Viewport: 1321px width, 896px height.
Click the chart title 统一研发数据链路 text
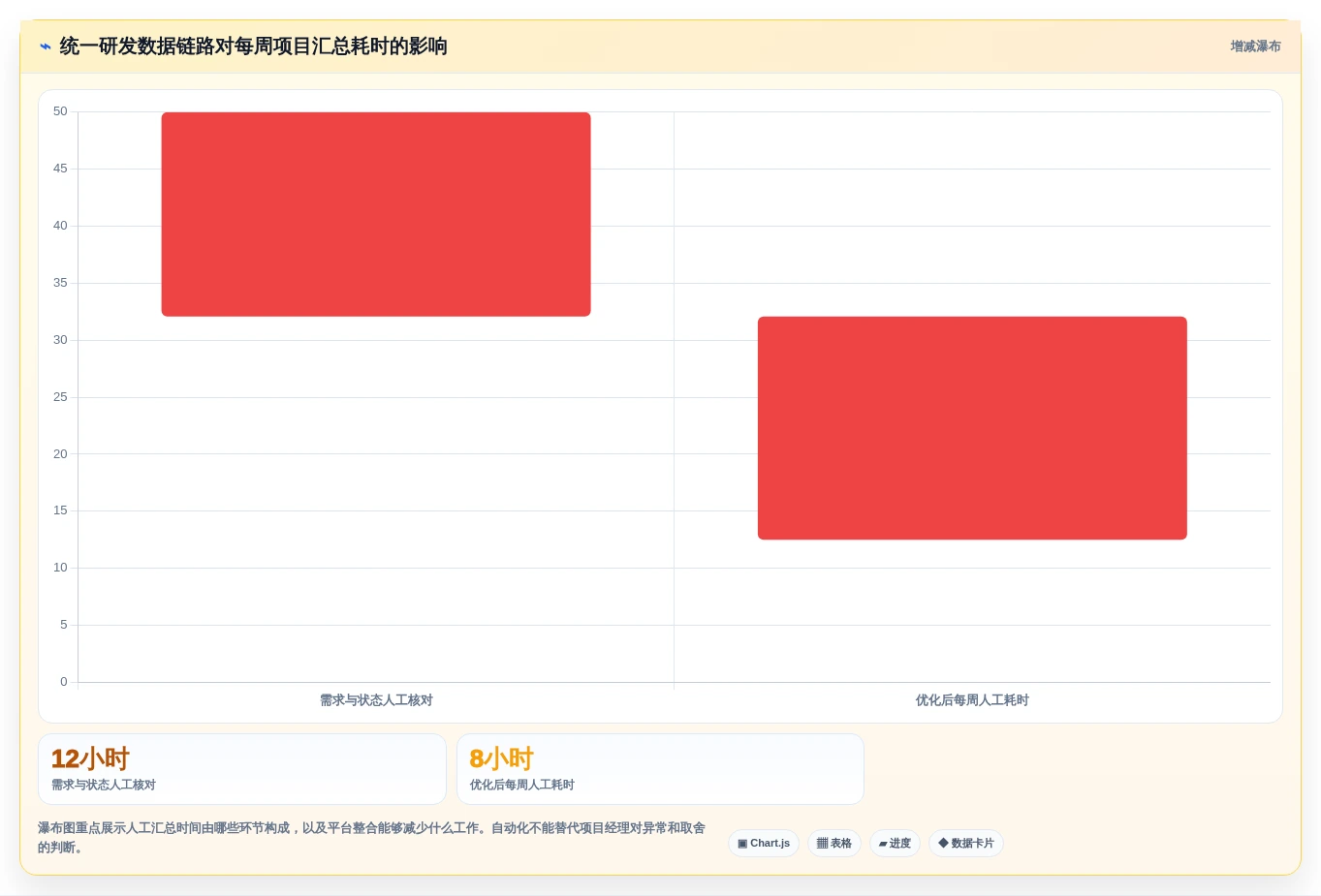point(253,46)
